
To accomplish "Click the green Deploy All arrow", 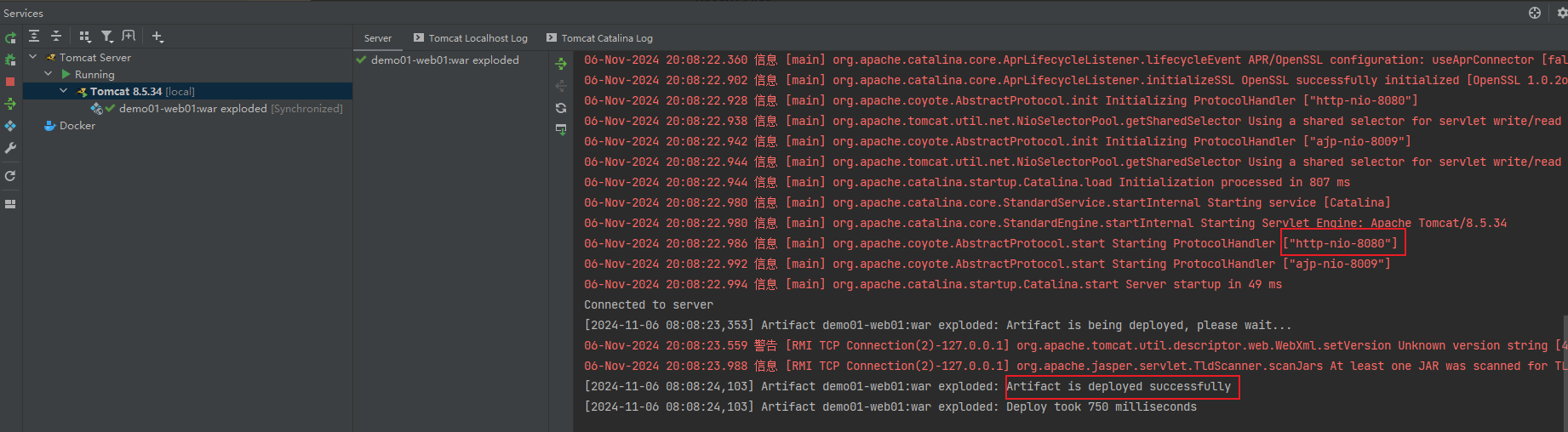I will pyautogui.click(x=561, y=64).
